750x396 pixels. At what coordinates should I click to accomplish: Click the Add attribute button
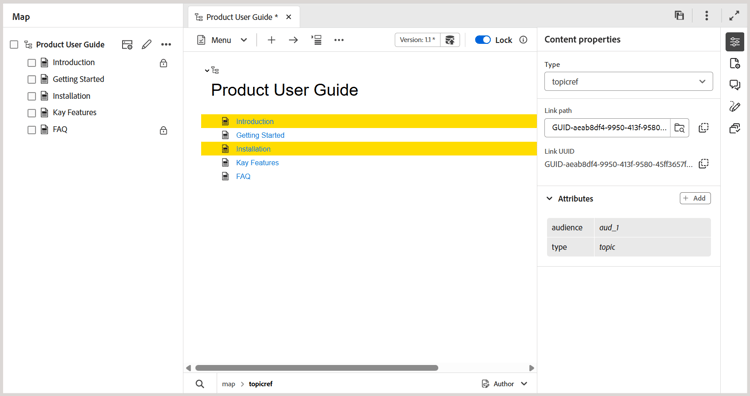pyautogui.click(x=695, y=198)
